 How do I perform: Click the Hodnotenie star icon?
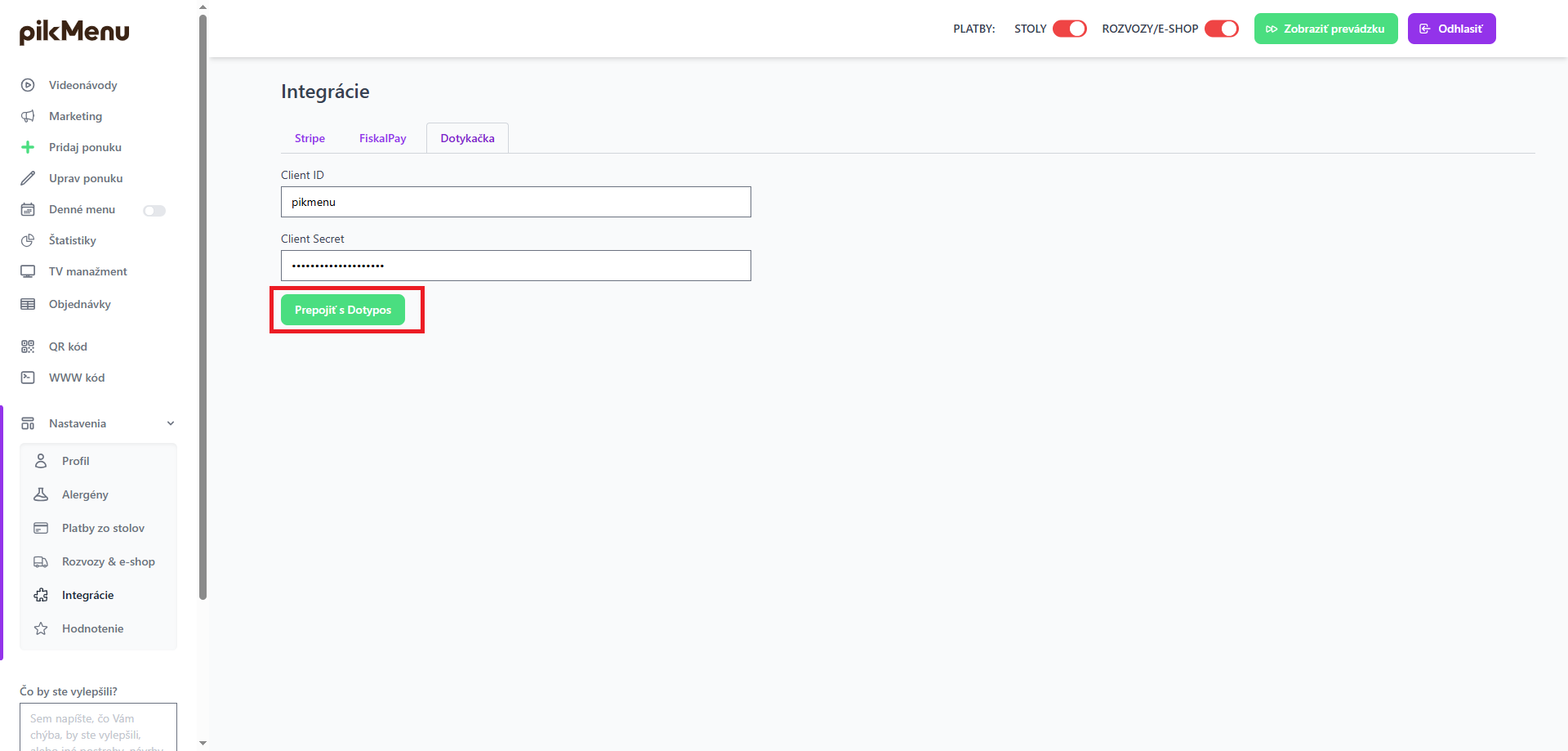tap(41, 628)
